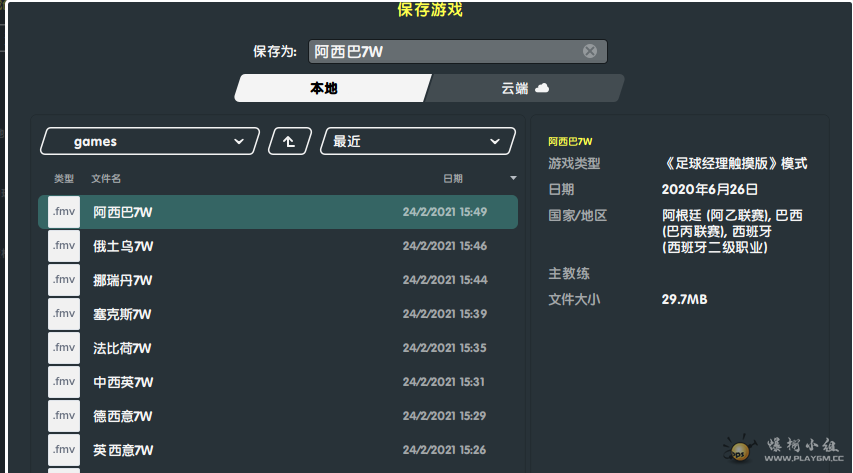Click the .fmv icon beside 挪瑞丹7W
This screenshot has height=473, width=853.
64,280
